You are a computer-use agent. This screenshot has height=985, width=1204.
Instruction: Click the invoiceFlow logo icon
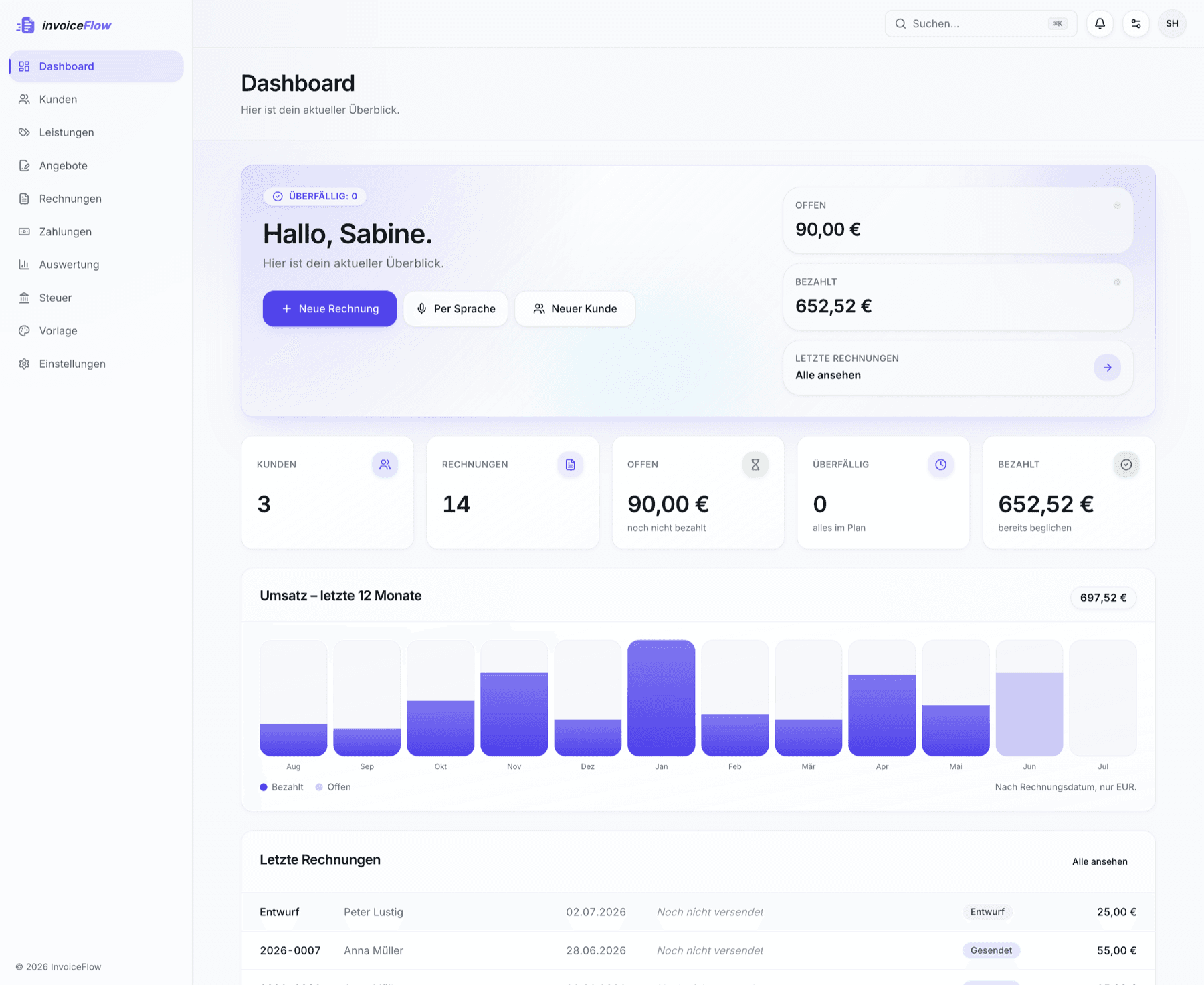(x=25, y=25)
